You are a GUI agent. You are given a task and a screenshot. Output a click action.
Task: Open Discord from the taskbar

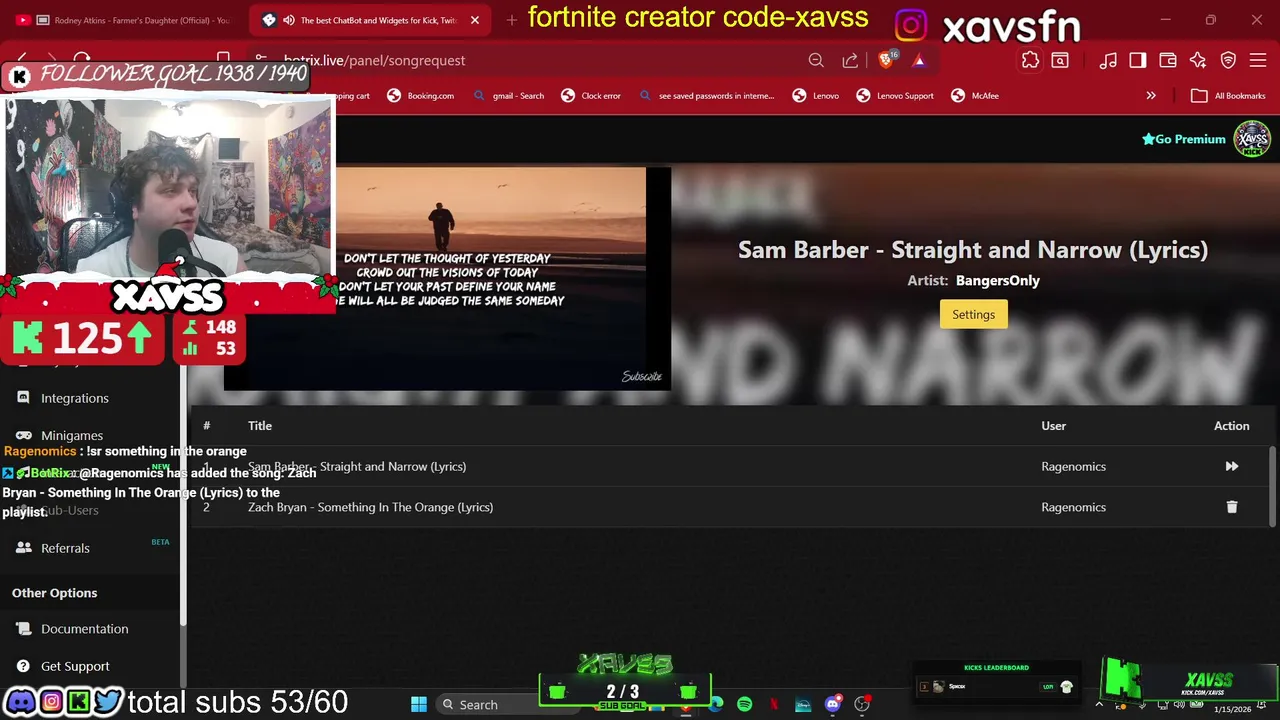(x=832, y=704)
